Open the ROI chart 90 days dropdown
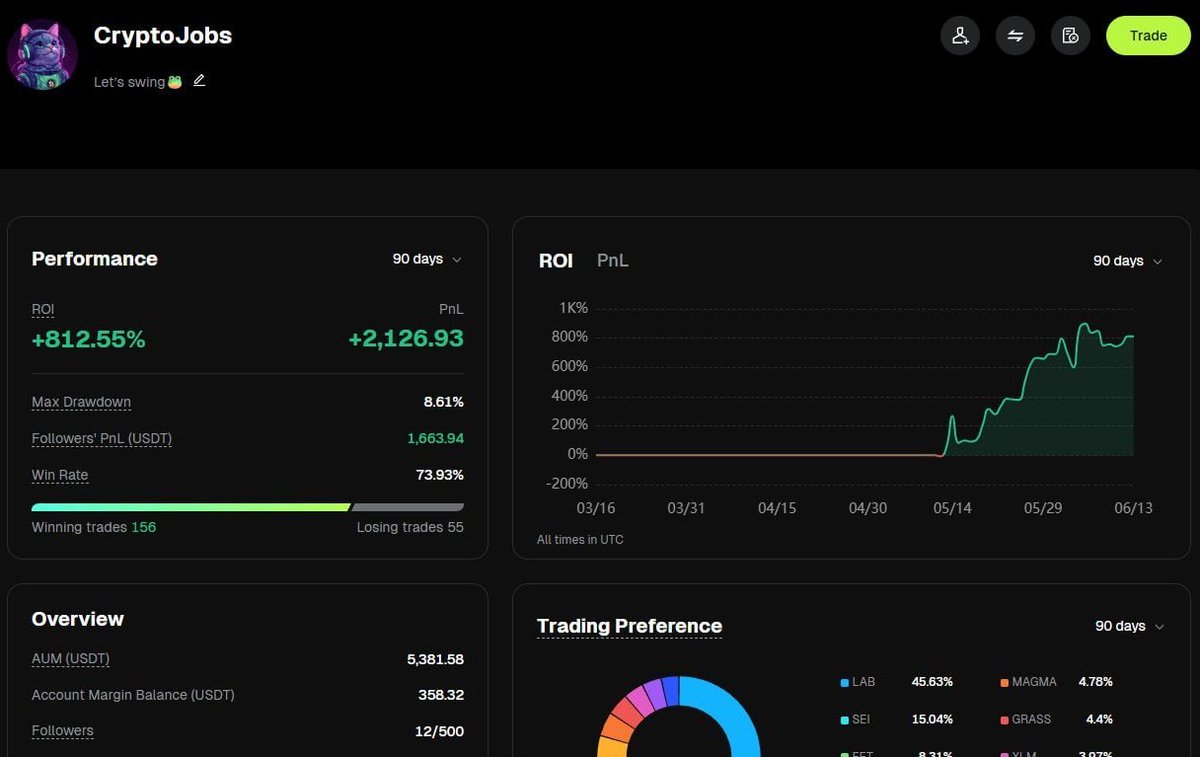Image resolution: width=1200 pixels, height=757 pixels. click(x=1128, y=261)
